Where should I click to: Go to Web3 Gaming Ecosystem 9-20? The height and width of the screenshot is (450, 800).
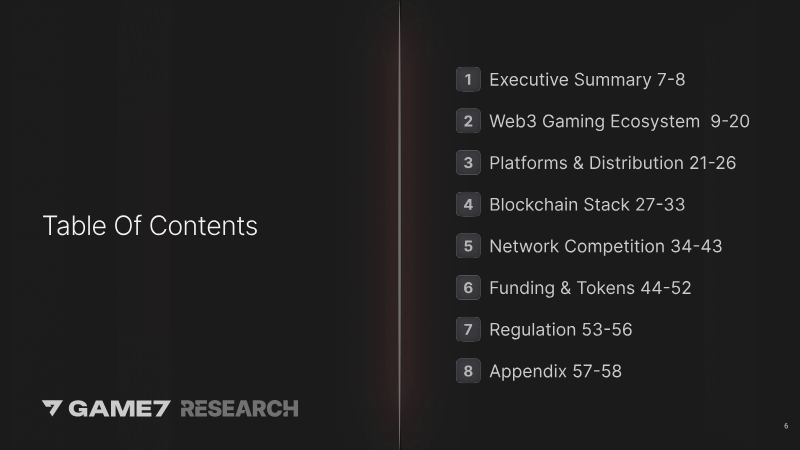pyautogui.click(x=619, y=122)
